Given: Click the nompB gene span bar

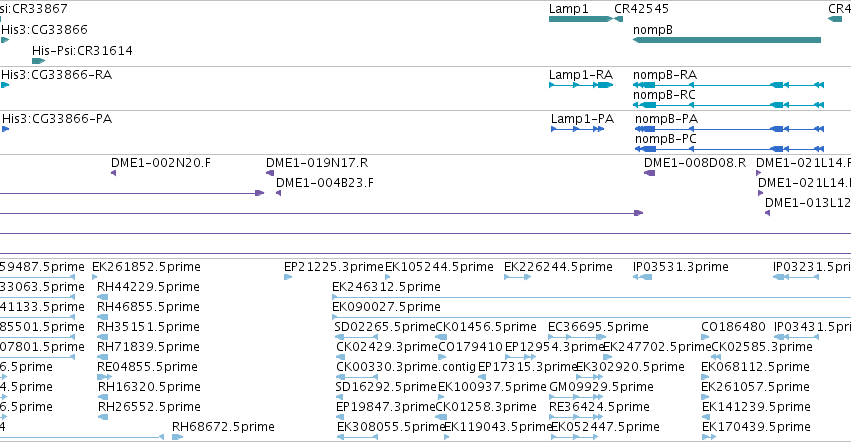Looking at the screenshot, I should (727, 40).
